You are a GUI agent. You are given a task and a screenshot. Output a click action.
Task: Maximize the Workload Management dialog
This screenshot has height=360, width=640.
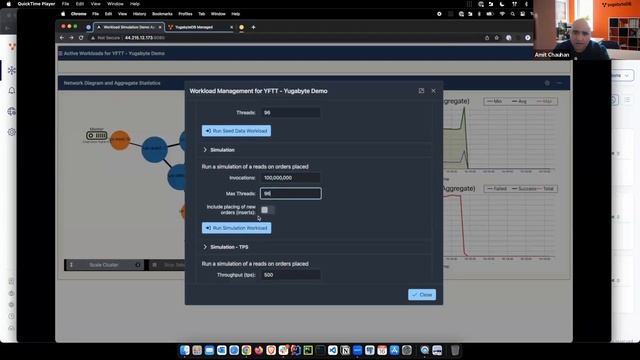(x=421, y=91)
